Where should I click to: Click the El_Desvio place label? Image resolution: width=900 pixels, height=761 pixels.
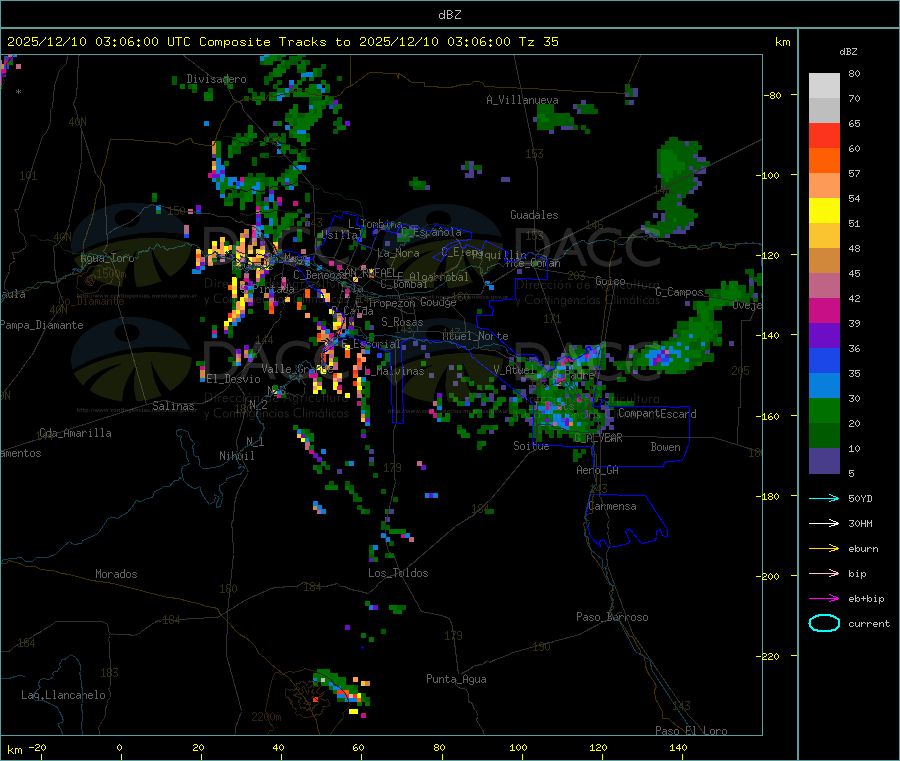234,379
